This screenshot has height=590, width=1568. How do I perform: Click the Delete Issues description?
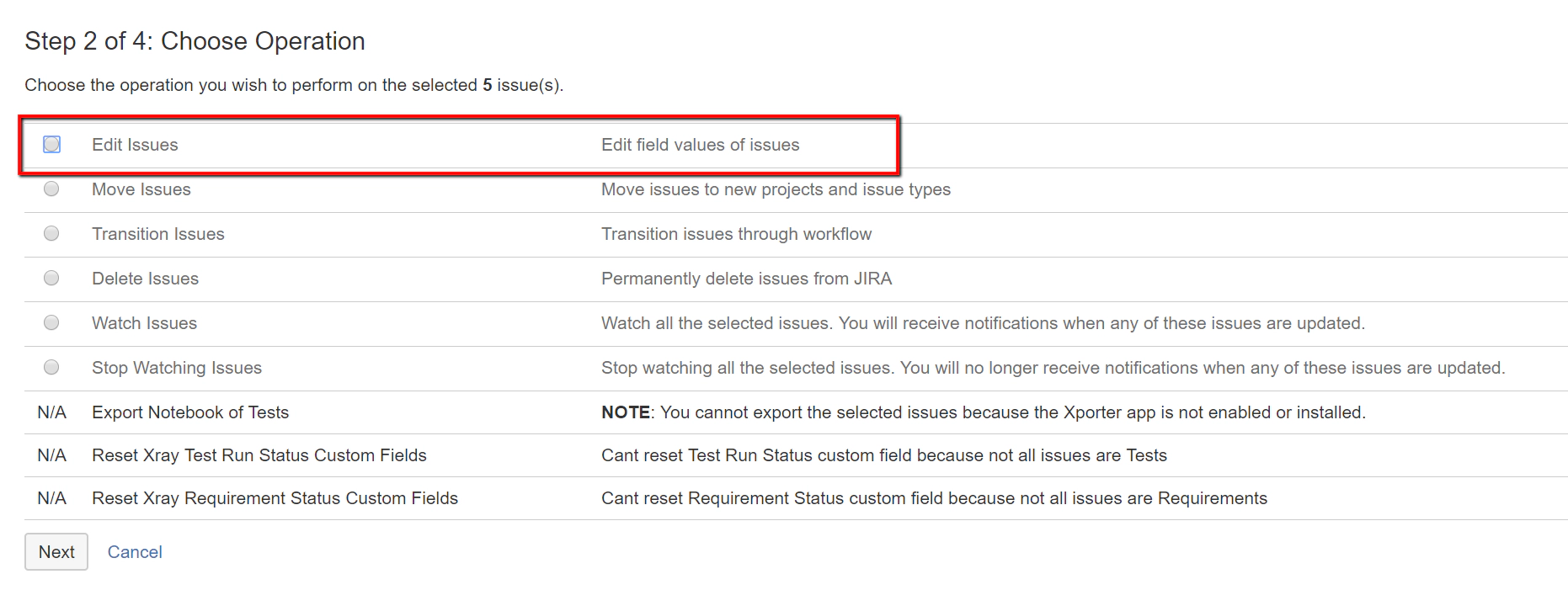(746, 279)
